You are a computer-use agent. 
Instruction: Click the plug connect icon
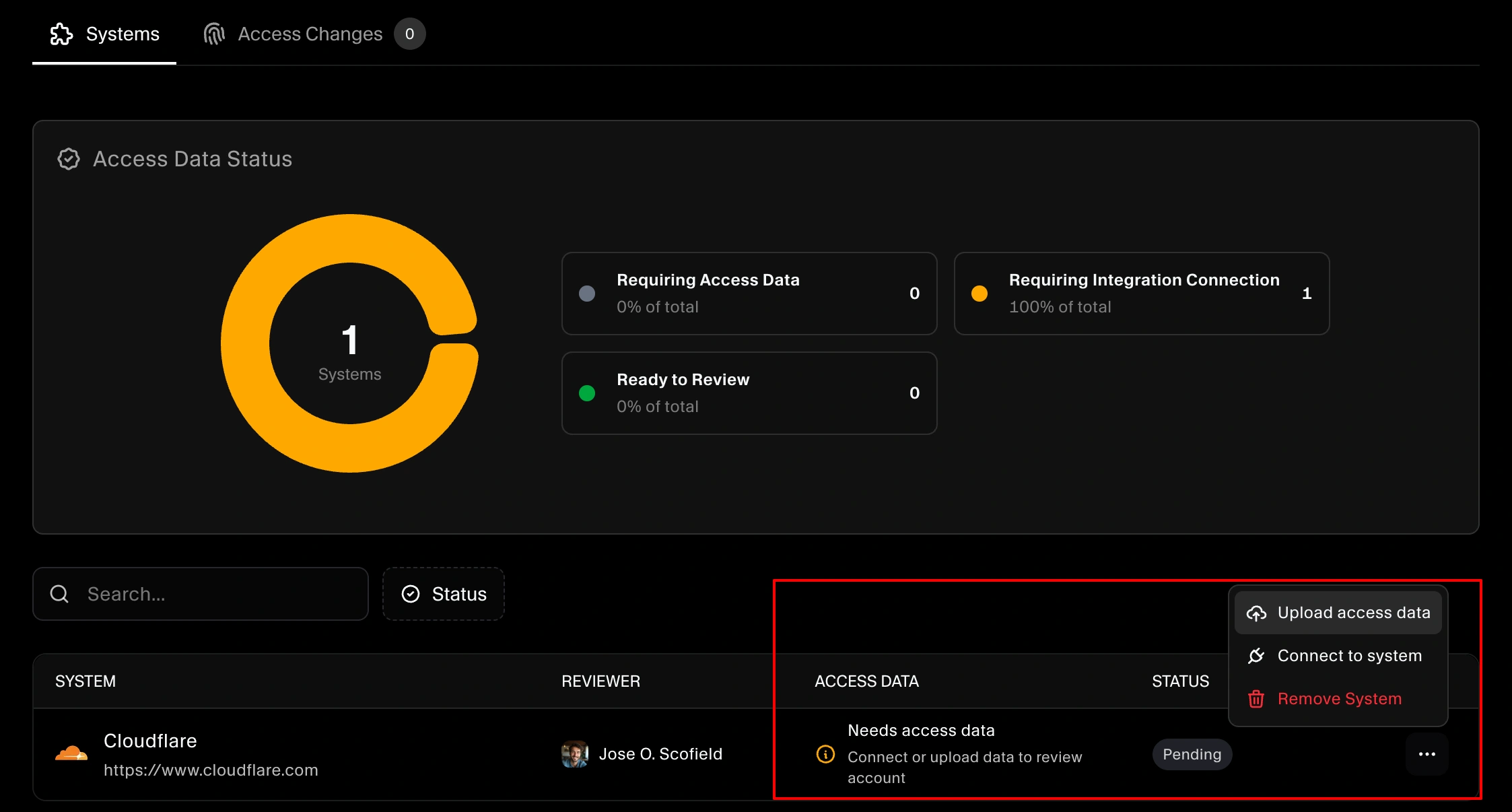coord(1256,656)
